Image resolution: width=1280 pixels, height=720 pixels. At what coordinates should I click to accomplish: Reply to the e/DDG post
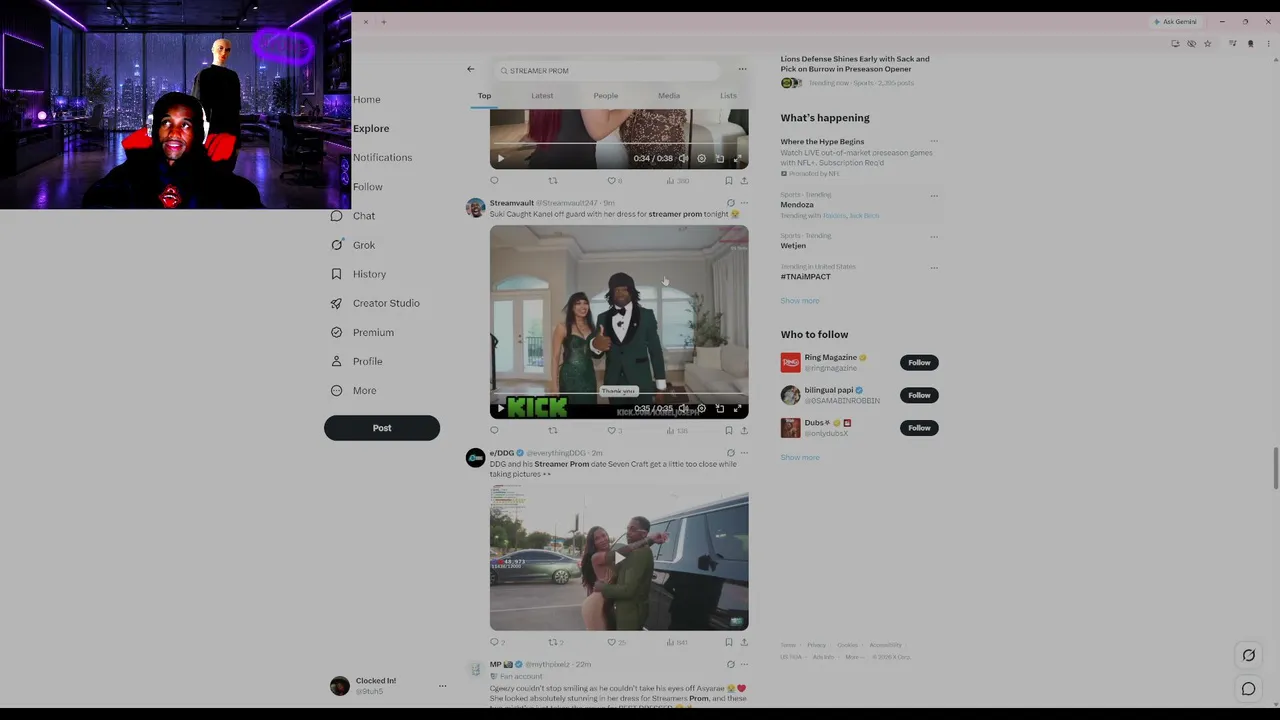[494, 642]
